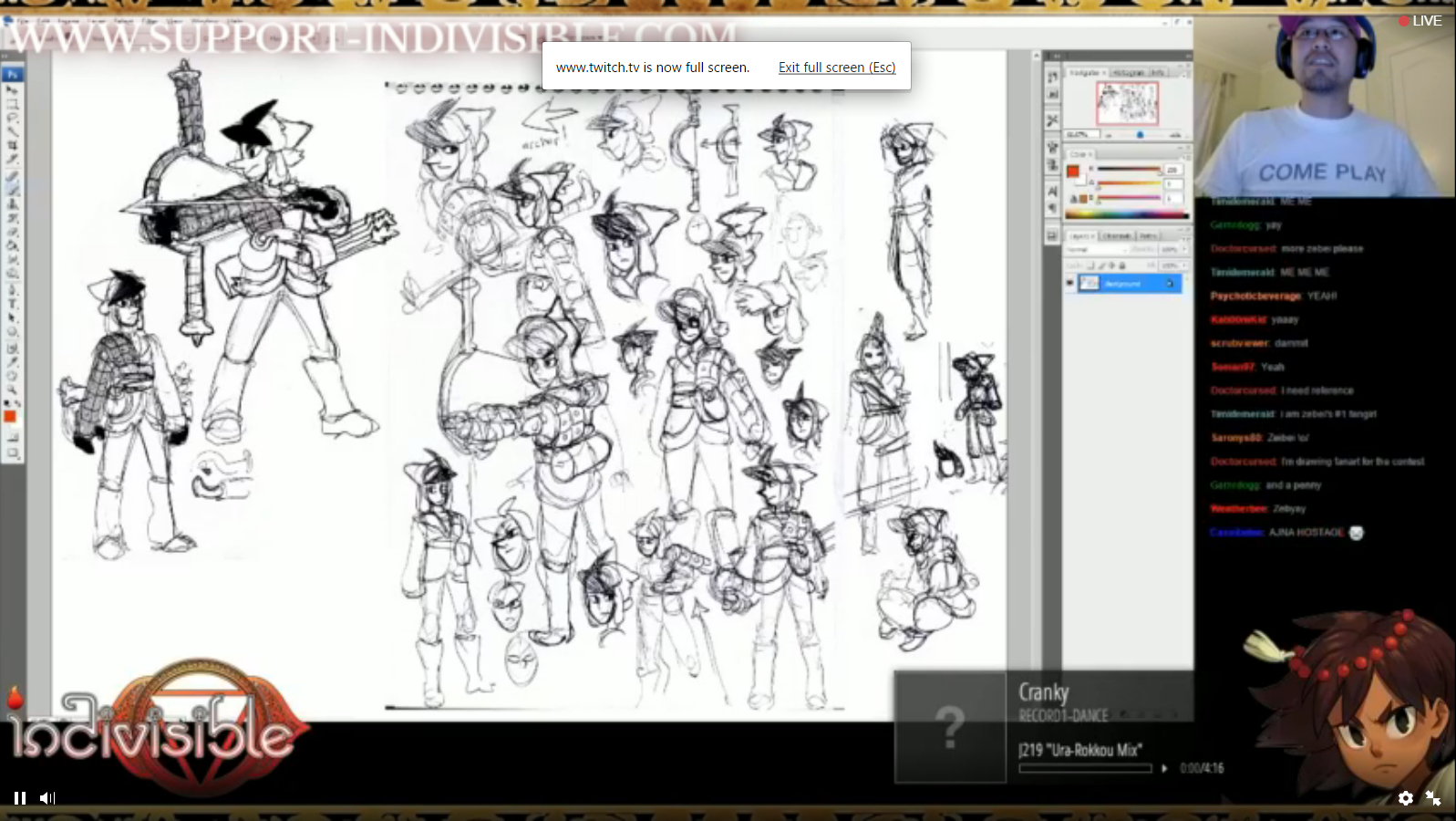This screenshot has height=821, width=1456.
Task: Toggle Quick Mask mode button
Action: [12, 438]
